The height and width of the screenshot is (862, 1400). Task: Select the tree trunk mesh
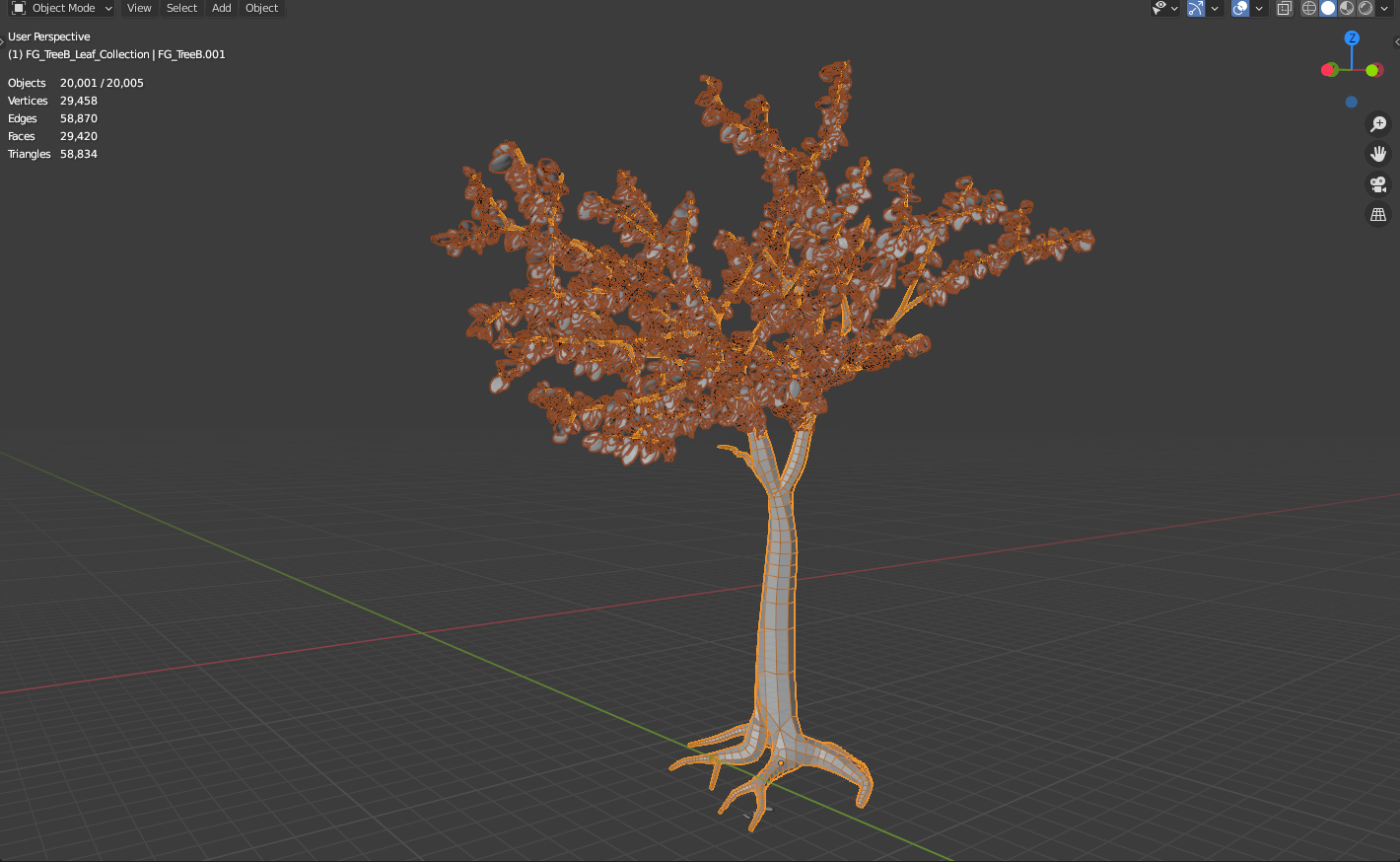779,602
